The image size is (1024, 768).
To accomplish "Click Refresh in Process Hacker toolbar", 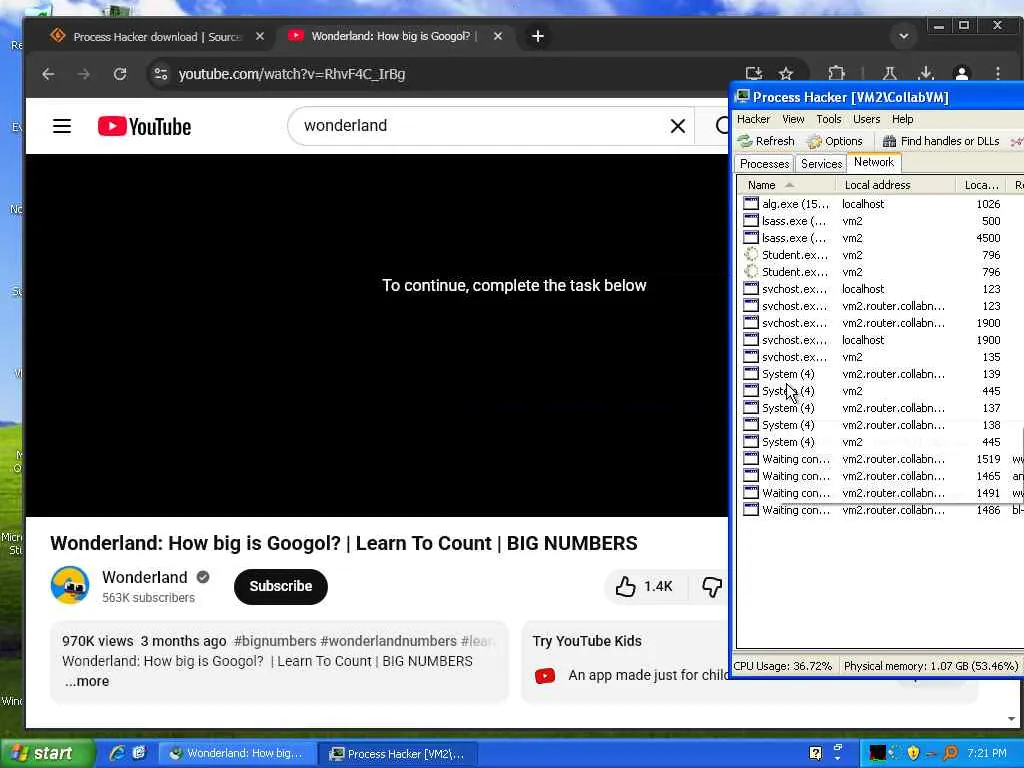I will 766,141.
